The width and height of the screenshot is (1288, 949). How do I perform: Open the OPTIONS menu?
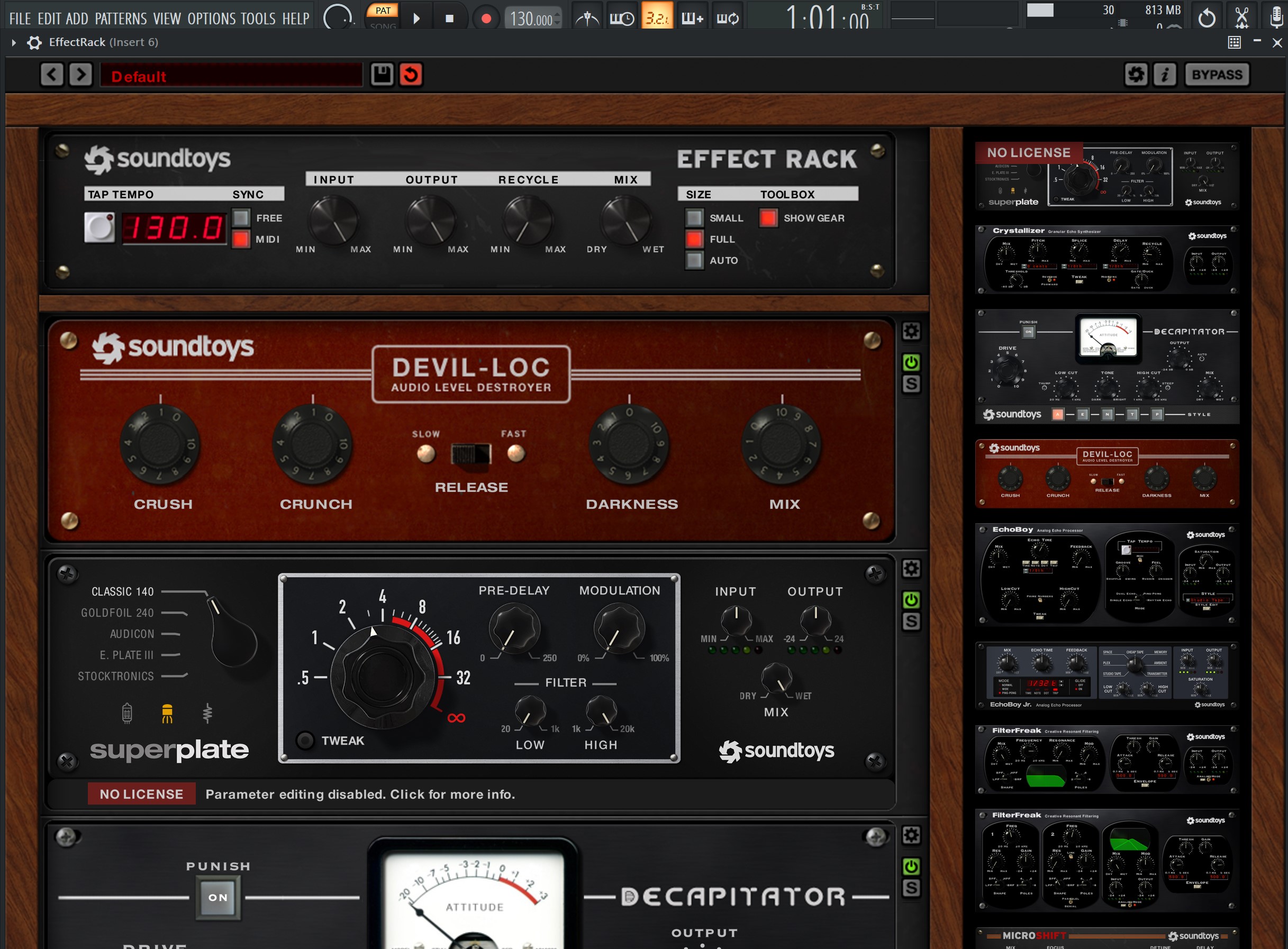click(x=211, y=19)
